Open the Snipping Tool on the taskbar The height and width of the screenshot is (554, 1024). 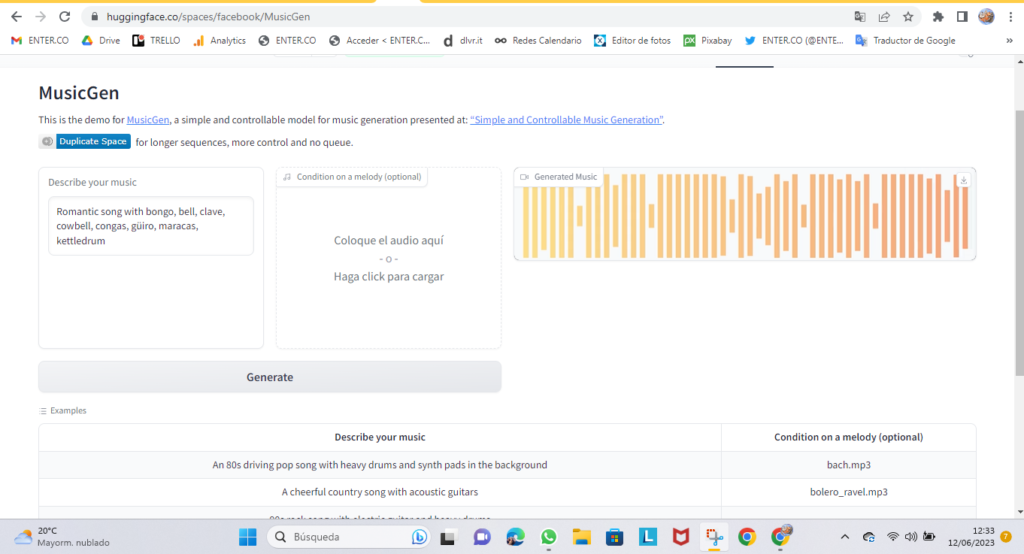pos(714,537)
